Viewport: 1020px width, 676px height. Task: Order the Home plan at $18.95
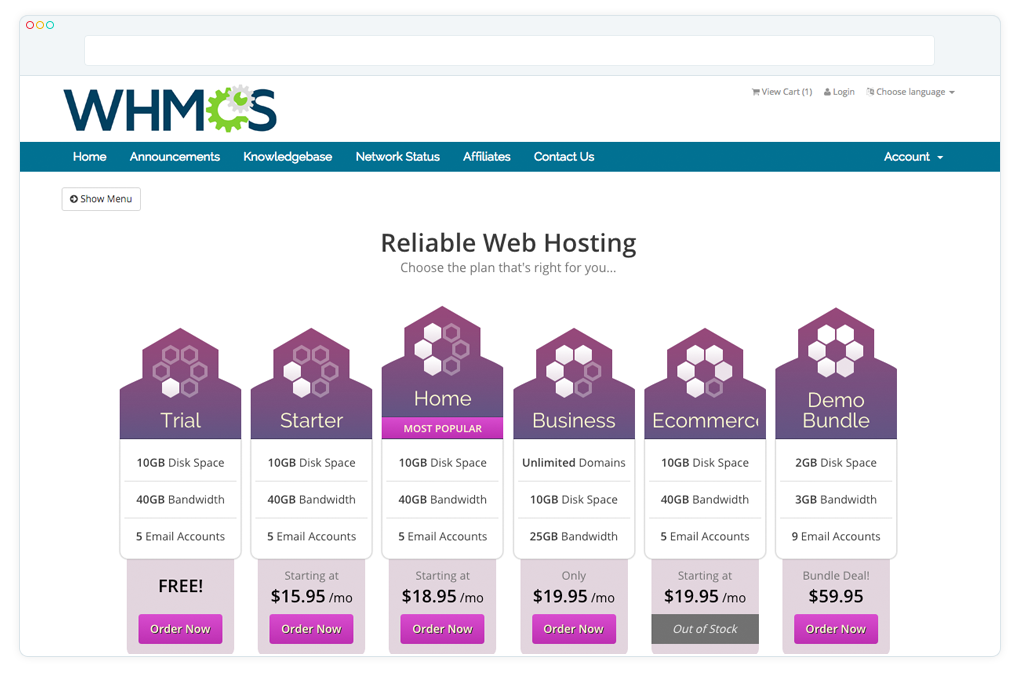442,629
